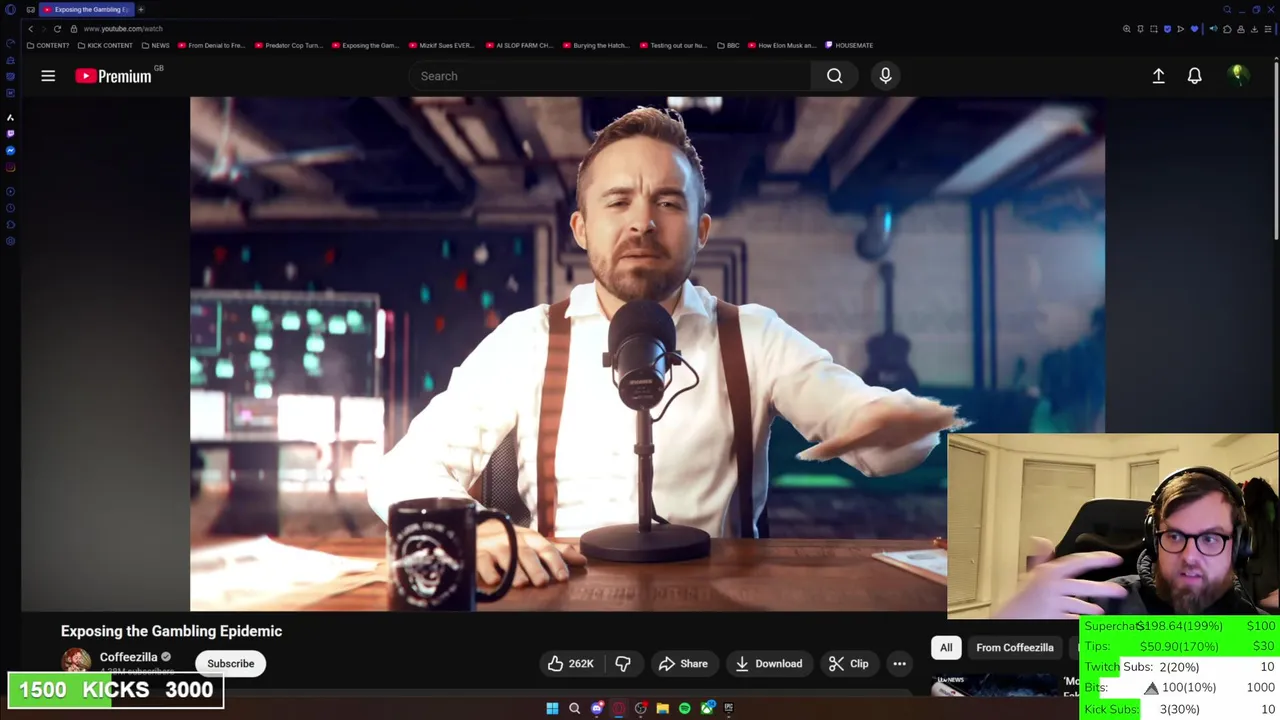
Task: Open Xbox app from the taskbar
Action: click(707, 708)
